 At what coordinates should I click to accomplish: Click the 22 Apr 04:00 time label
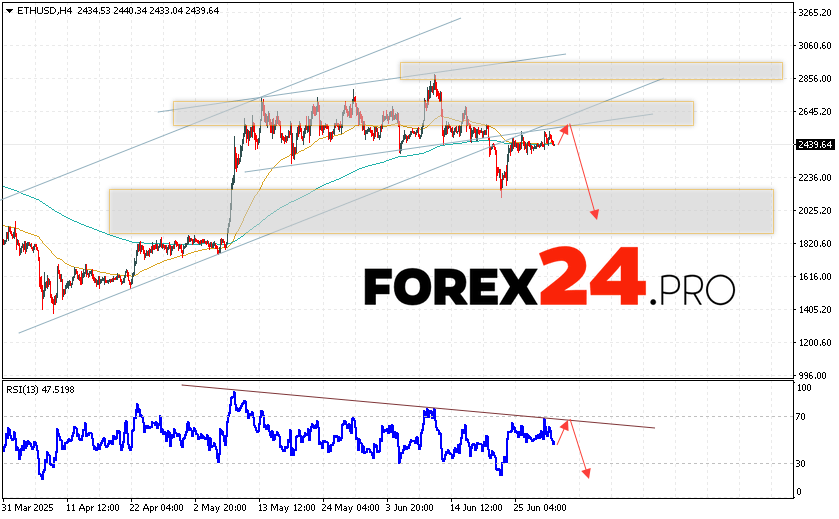[157, 507]
